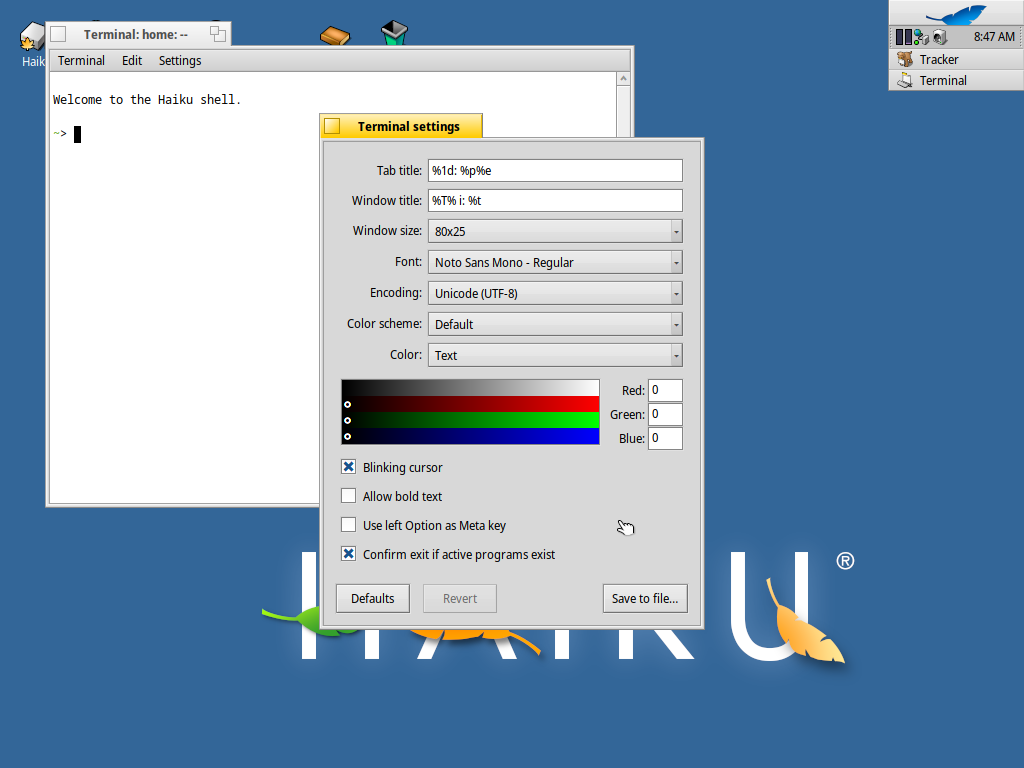Image resolution: width=1024 pixels, height=768 pixels.
Task: Click the Tracker dog icon in Deskbar
Action: click(x=904, y=59)
